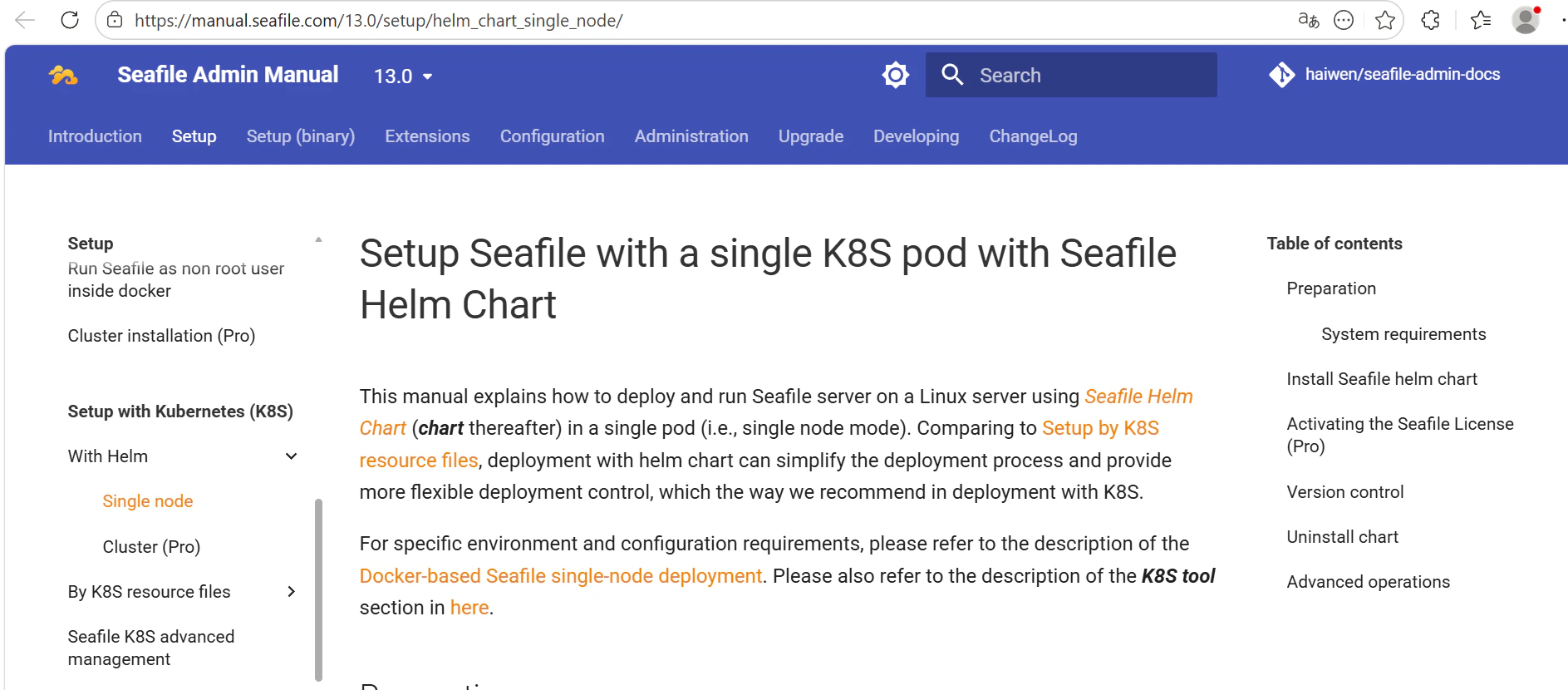Open the Docker-based Seafile single-node deployment link
This screenshot has height=690, width=1568.
560,576
